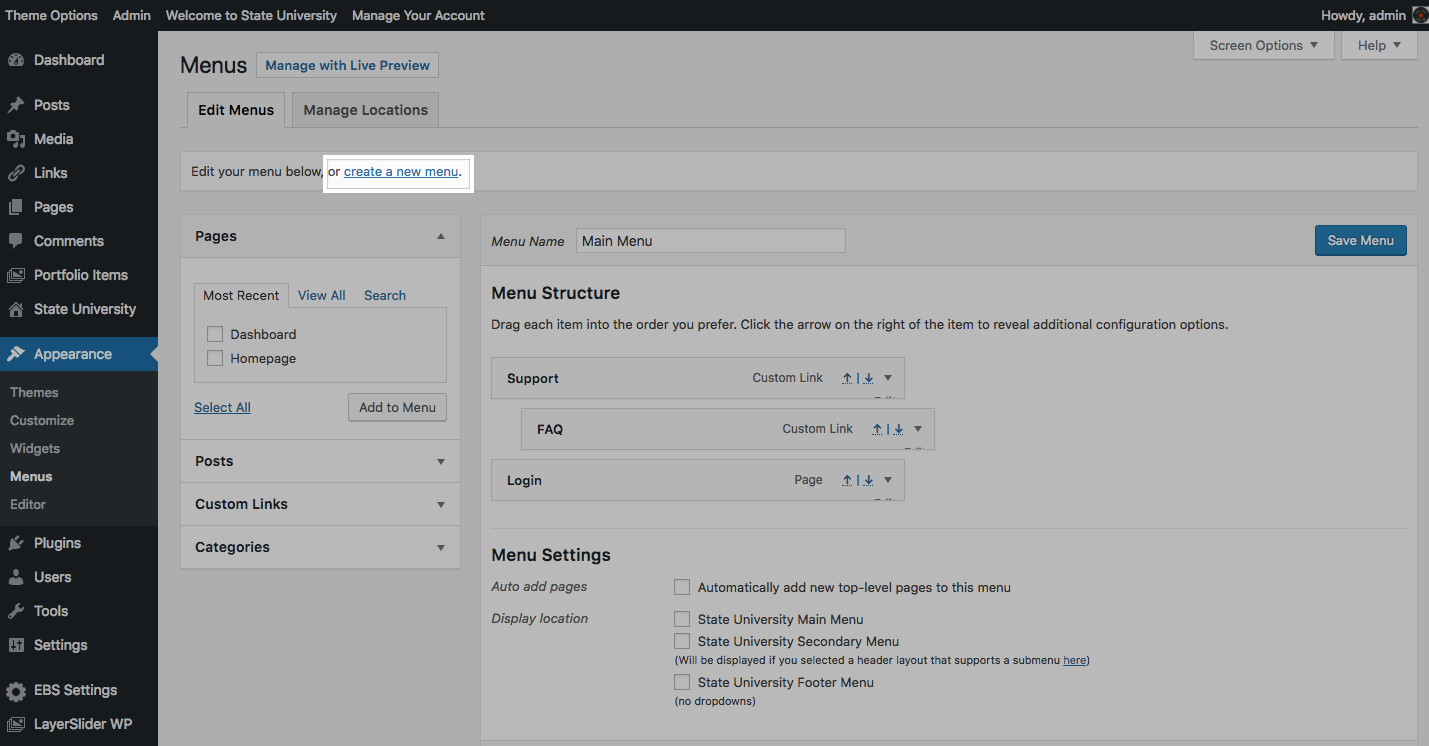Image resolution: width=1429 pixels, height=746 pixels.
Task: Select the Edit Menus tab
Action: [236, 110]
